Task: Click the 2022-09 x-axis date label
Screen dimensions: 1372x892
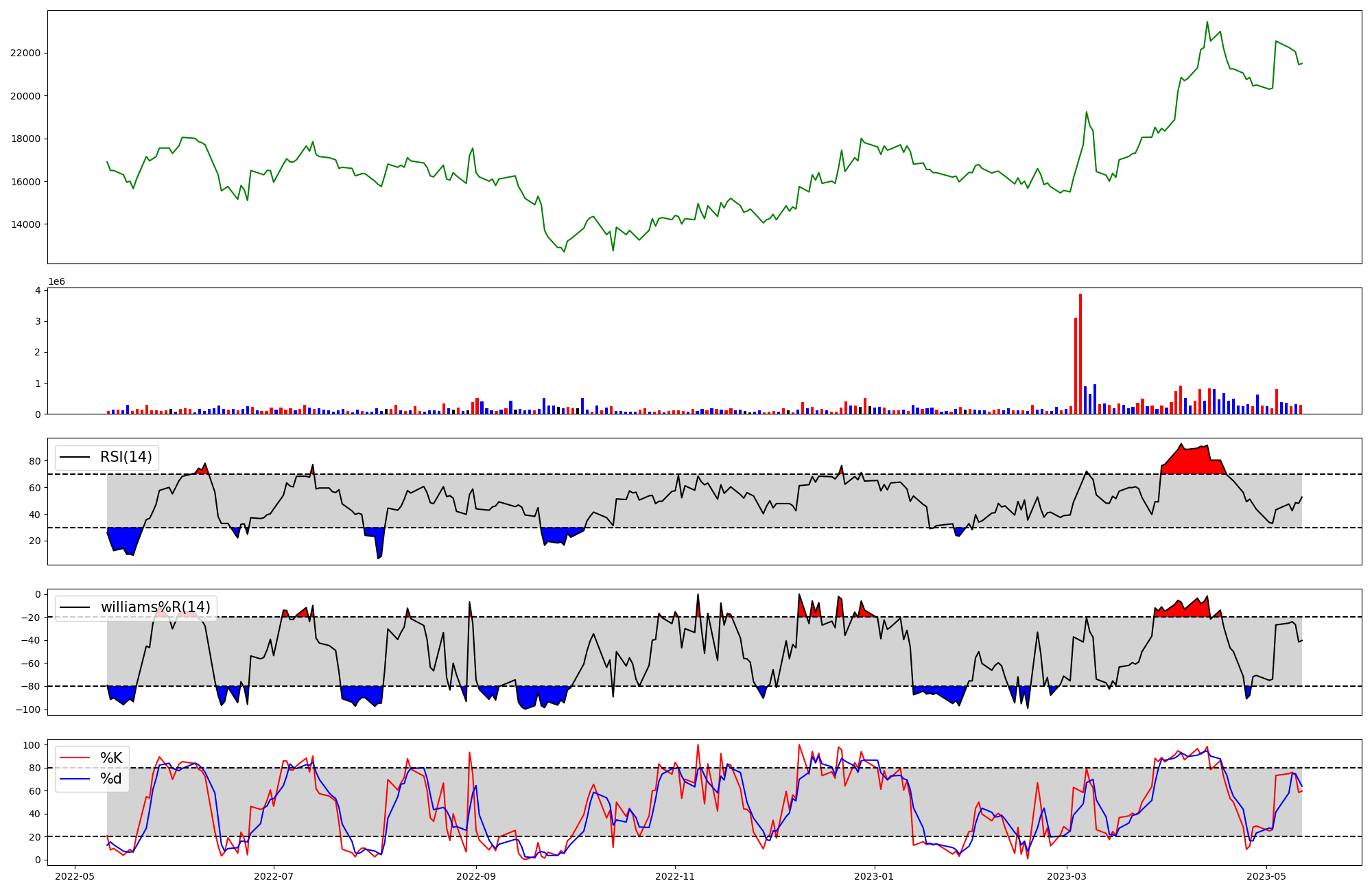Action: point(476,876)
